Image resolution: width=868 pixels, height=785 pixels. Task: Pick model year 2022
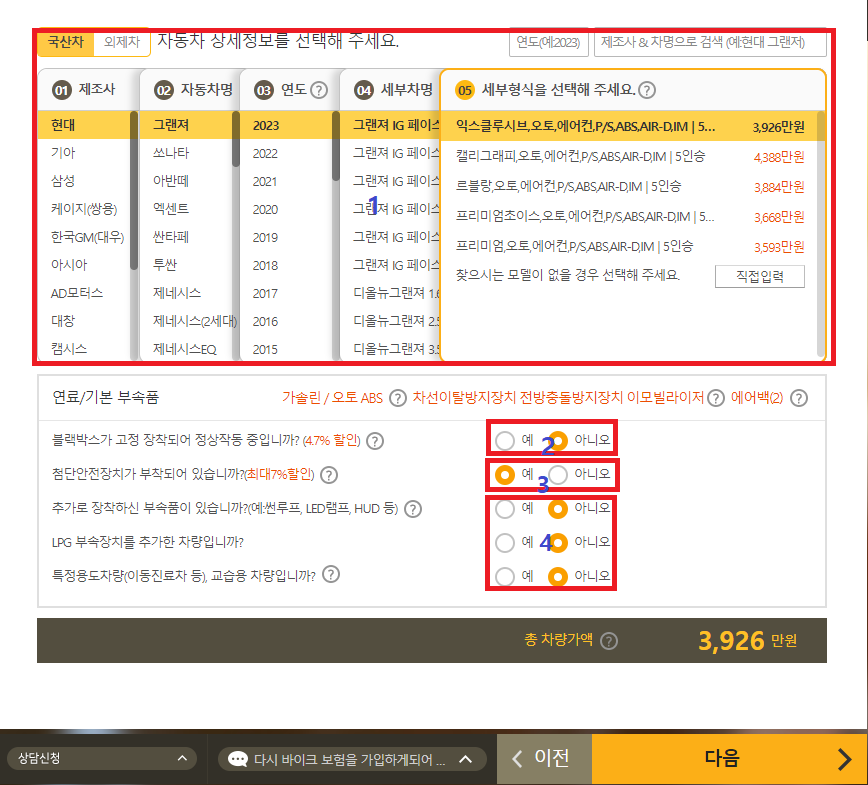265,153
